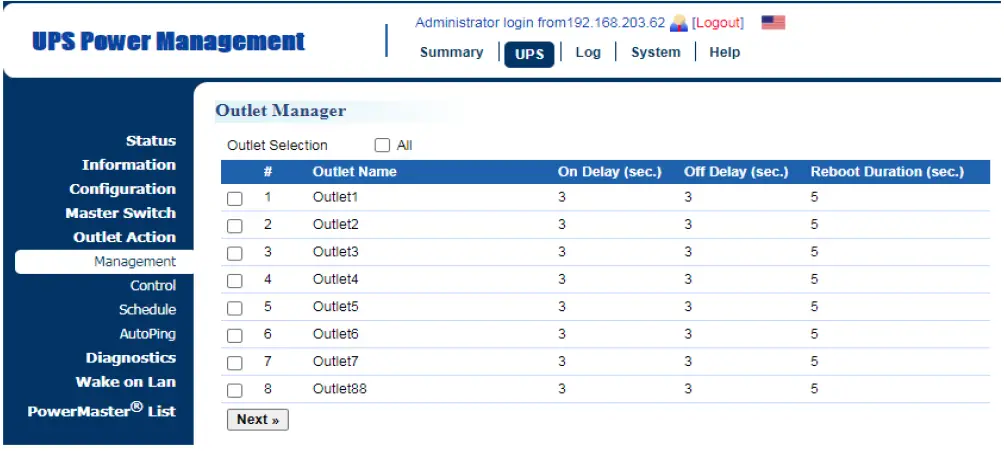The height and width of the screenshot is (451, 1004).
Task: Click the Outlet5 name text
Action: point(335,307)
